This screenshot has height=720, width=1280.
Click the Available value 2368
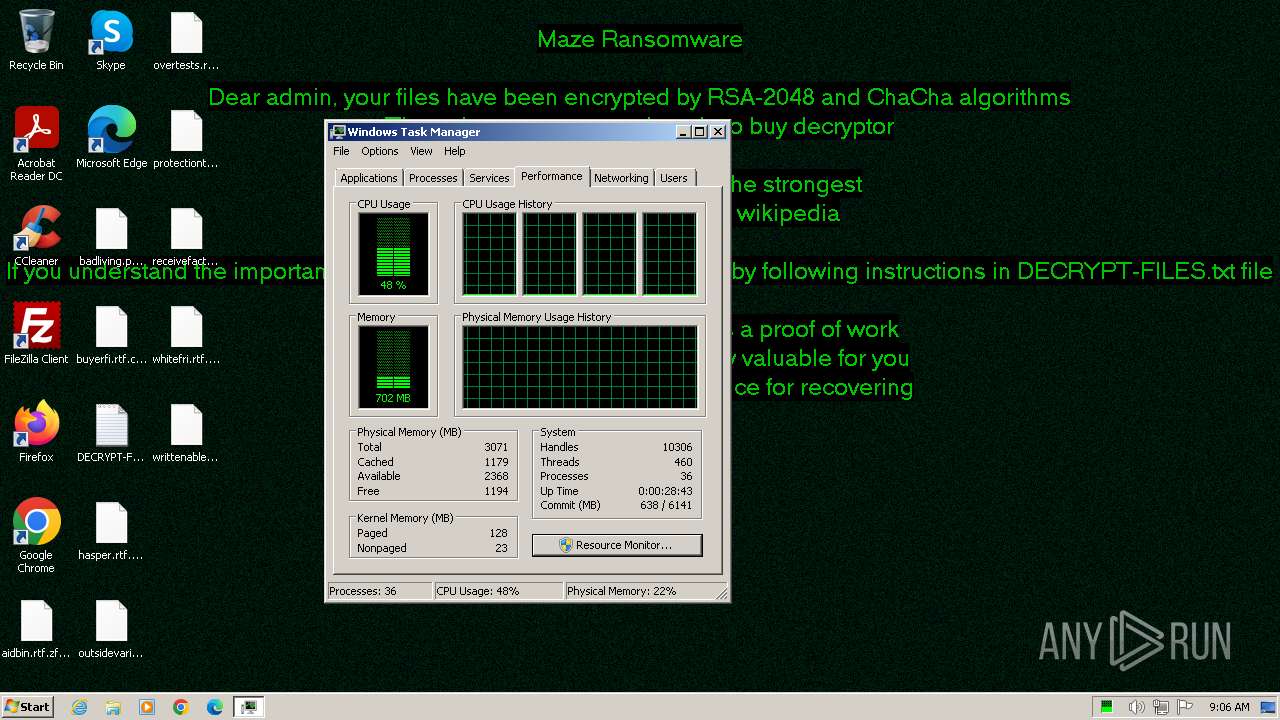coord(496,476)
